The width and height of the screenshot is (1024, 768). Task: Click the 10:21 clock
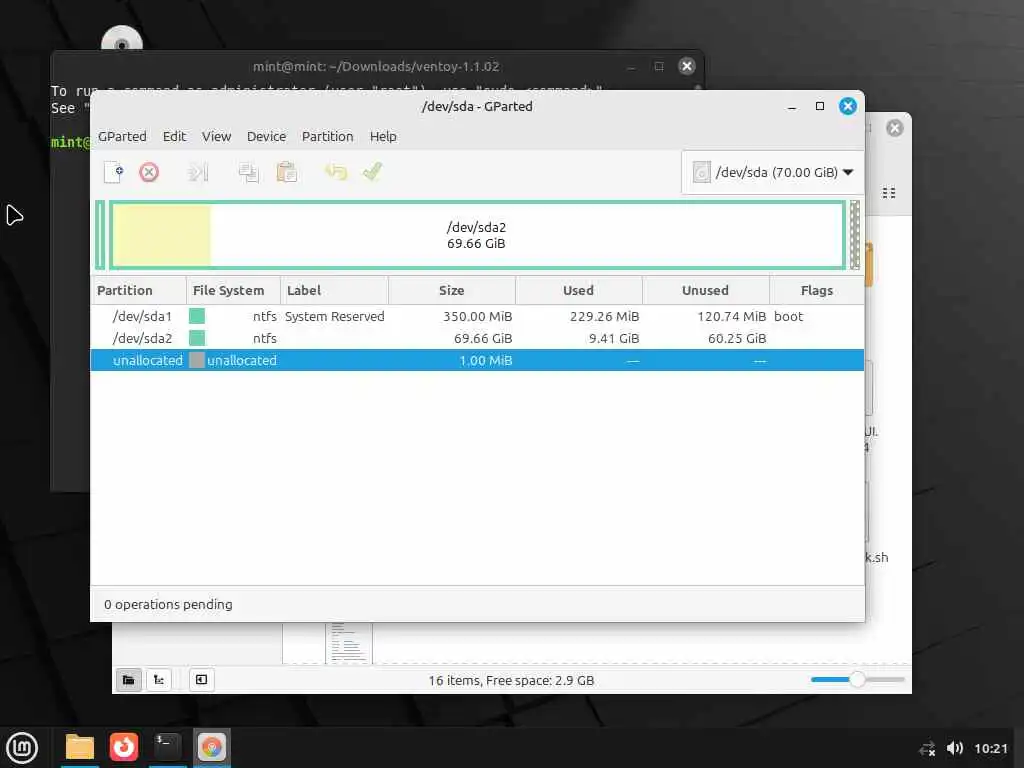pos(991,748)
